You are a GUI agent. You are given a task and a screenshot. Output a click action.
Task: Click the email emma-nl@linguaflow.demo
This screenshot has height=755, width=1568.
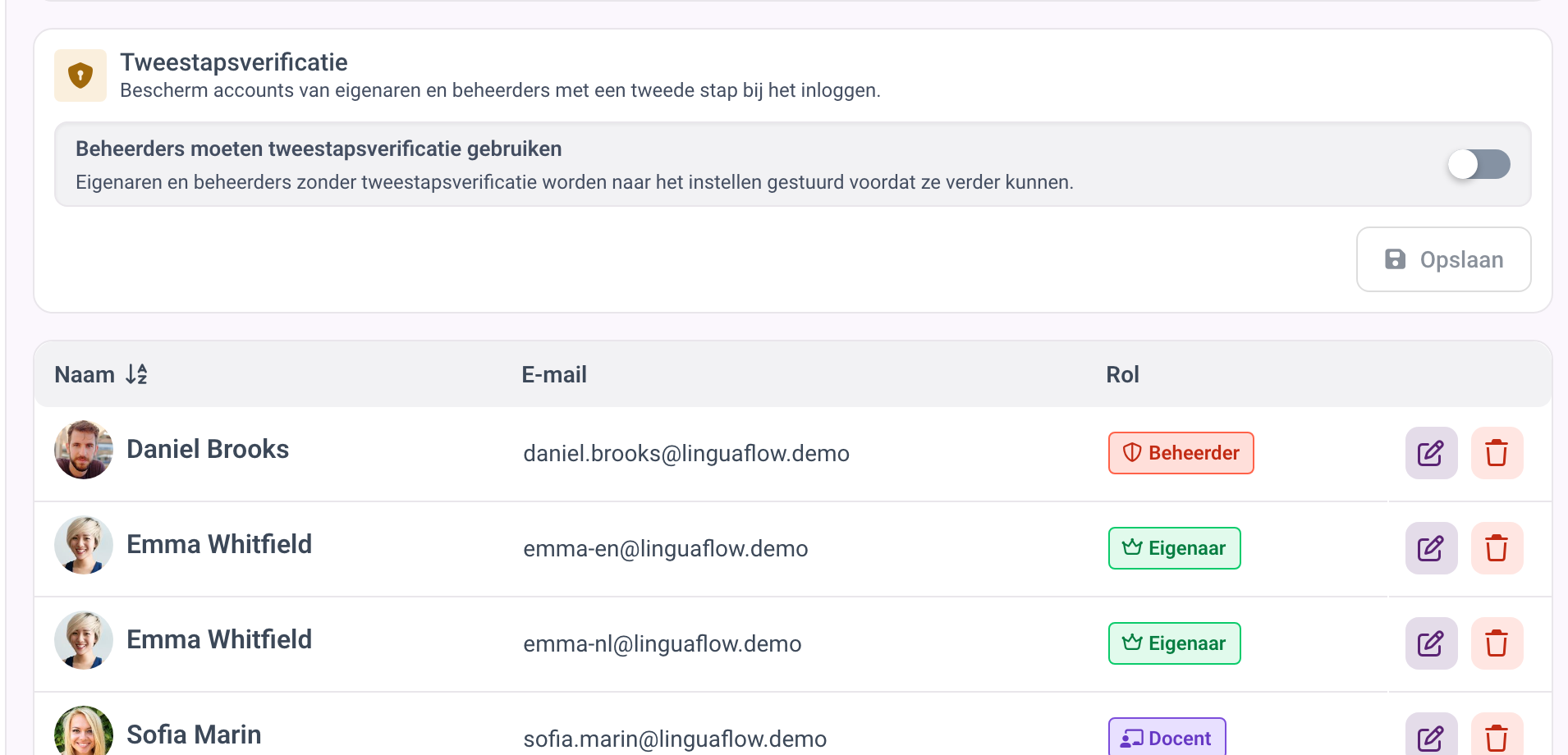pos(663,643)
